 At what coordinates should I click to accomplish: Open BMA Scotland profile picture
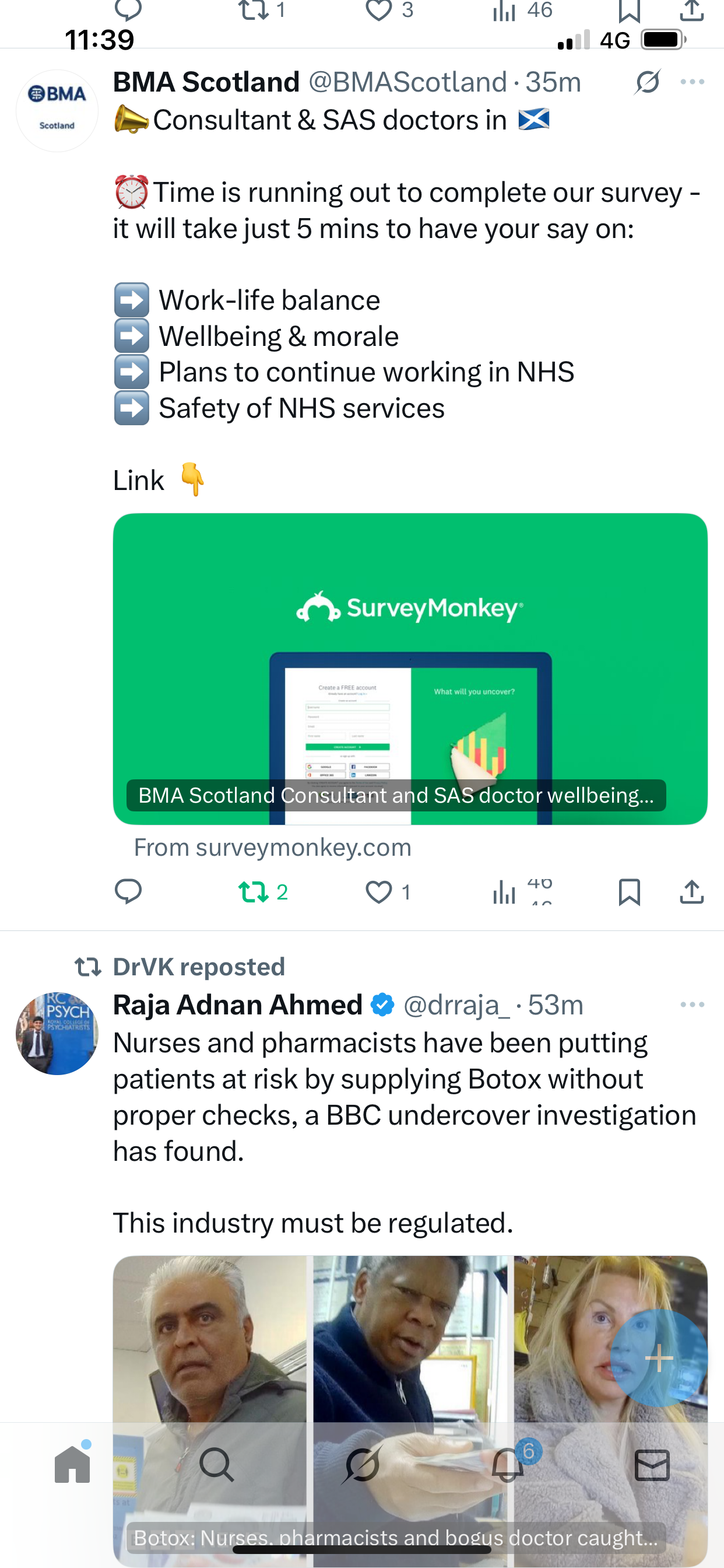click(57, 110)
